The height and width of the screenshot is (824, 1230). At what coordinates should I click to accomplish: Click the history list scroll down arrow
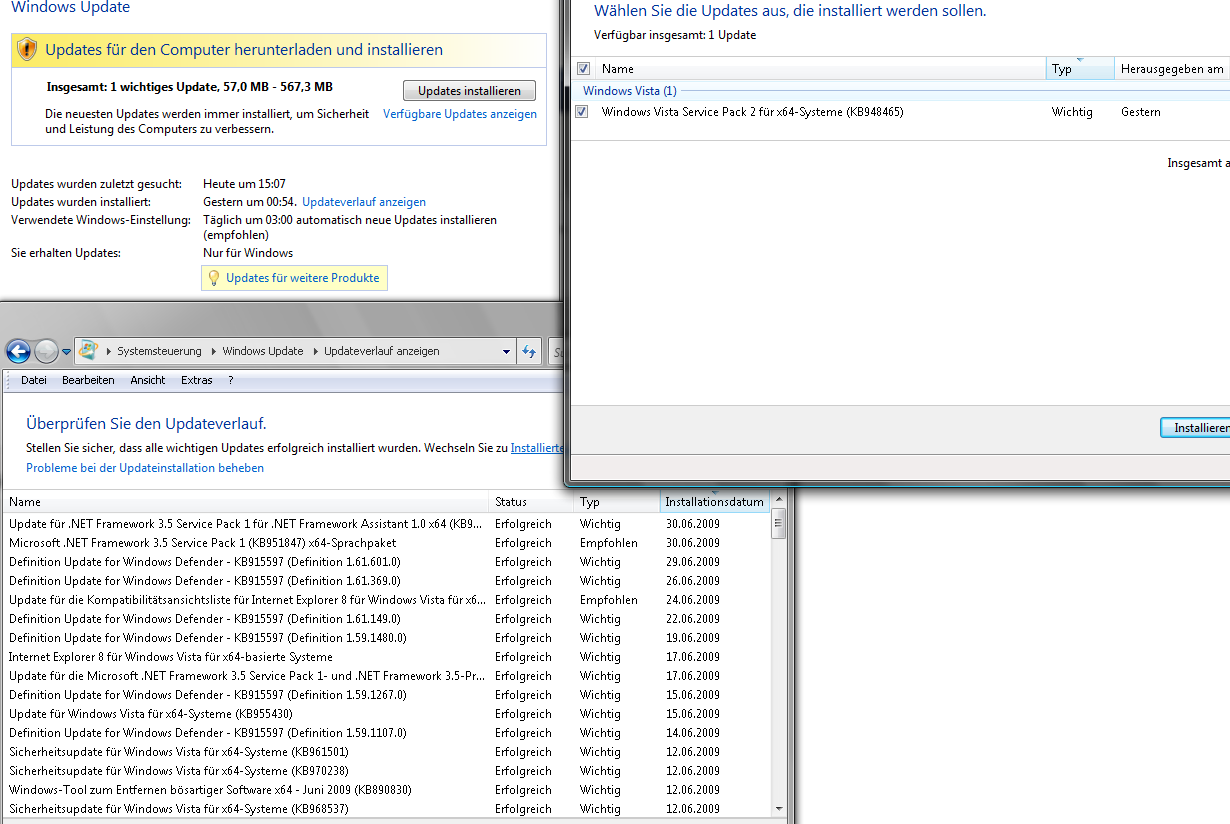point(779,808)
